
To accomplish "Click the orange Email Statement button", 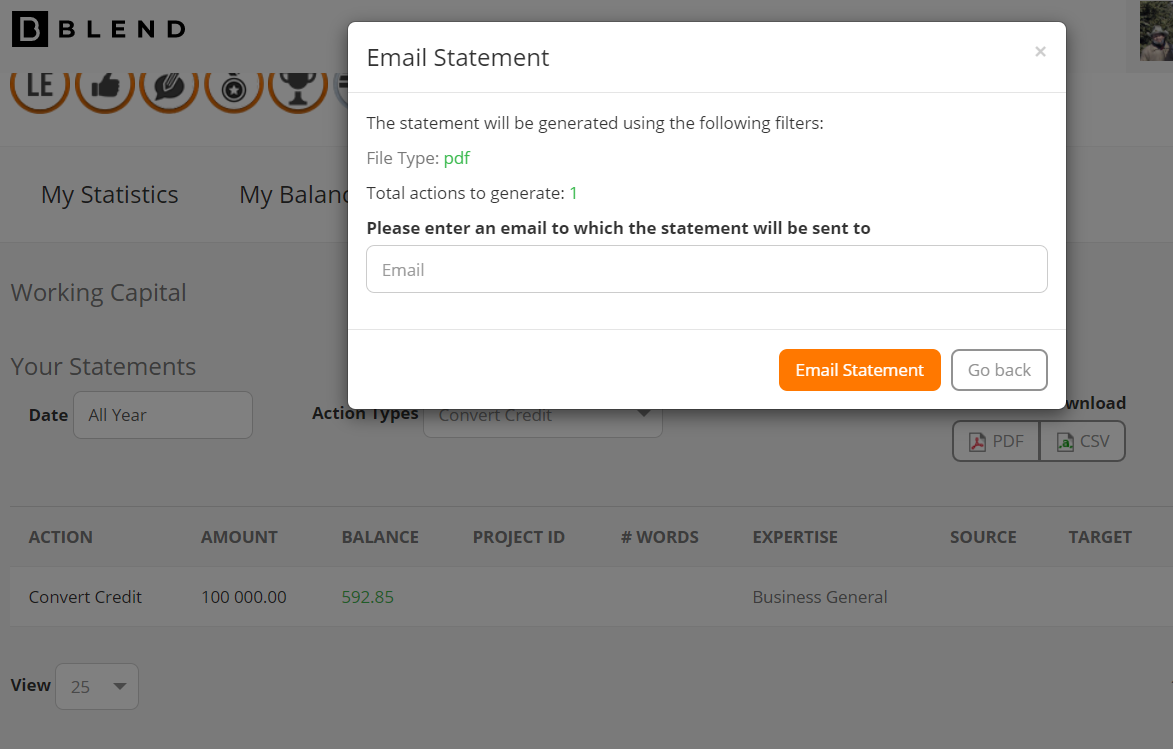I will (x=860, y=370).
